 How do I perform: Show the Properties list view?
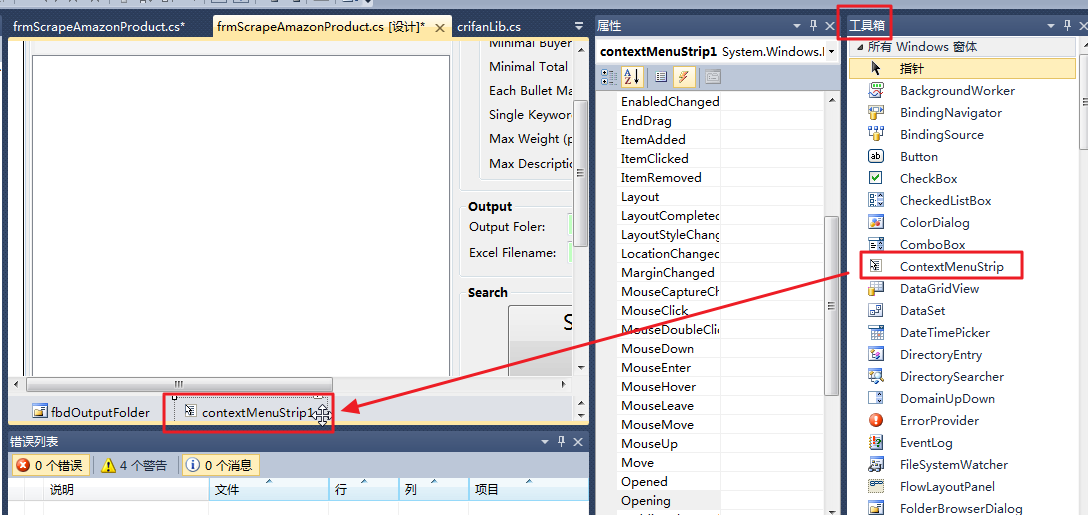coord(661,76)
